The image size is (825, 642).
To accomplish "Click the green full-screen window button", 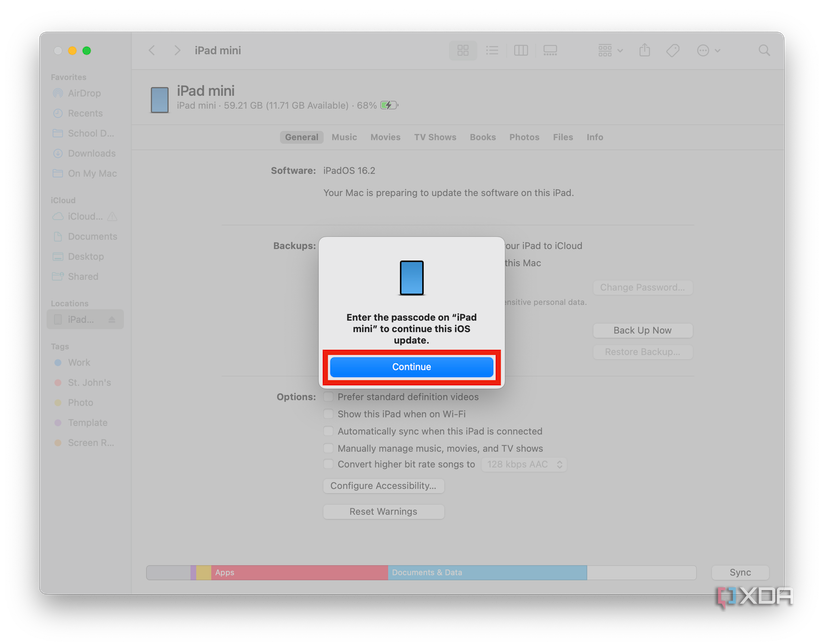I will [x=87, y=51].
